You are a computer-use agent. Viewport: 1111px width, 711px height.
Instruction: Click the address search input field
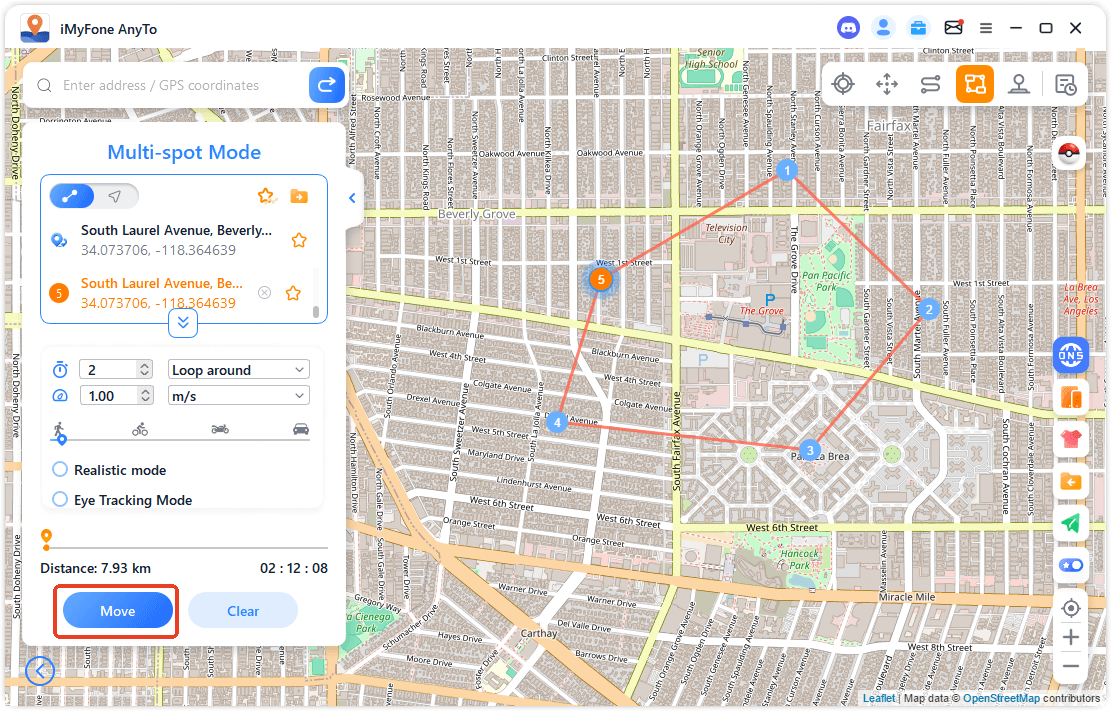tap(180, 86)
